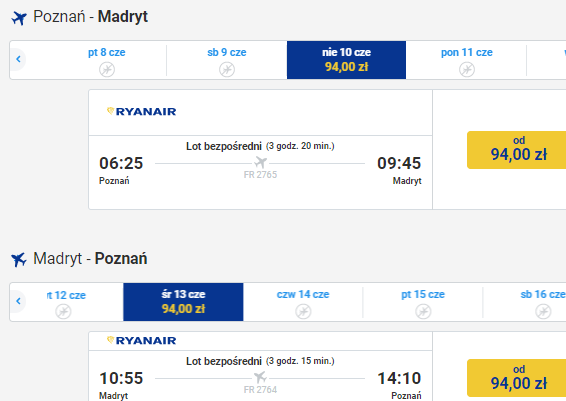Click no-flight icon under pon 11 cze
Image resolution: width=566 pixels, height=401 pixels.
467,69
